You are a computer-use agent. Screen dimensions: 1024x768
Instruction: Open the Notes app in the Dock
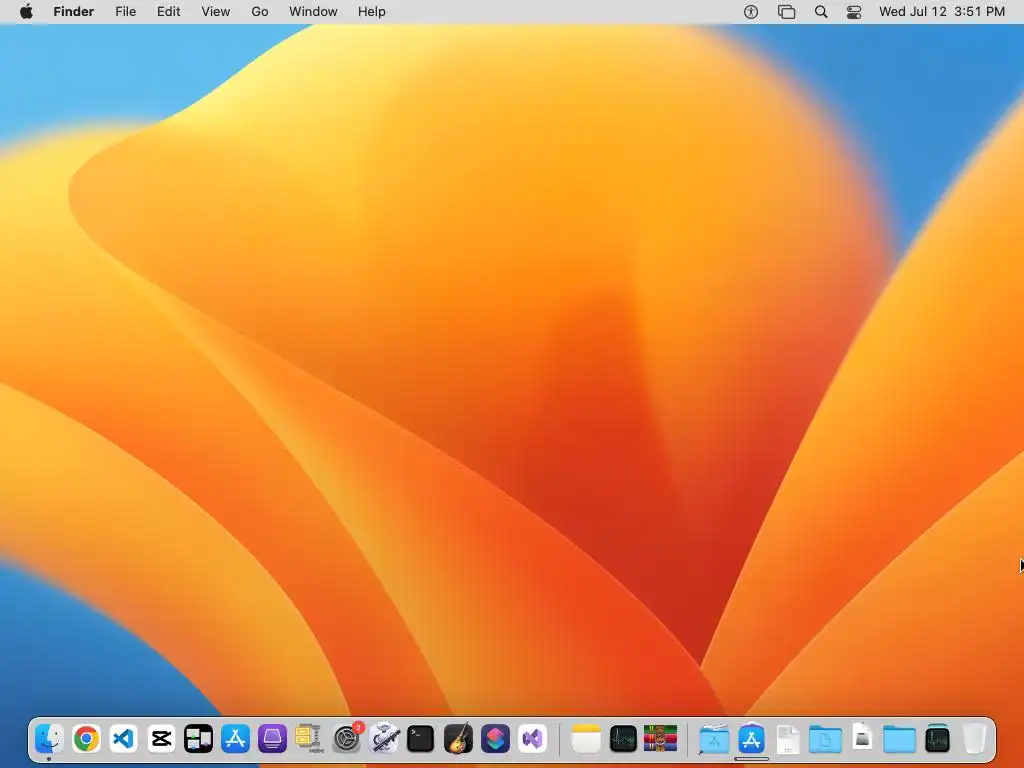point(586,739)
